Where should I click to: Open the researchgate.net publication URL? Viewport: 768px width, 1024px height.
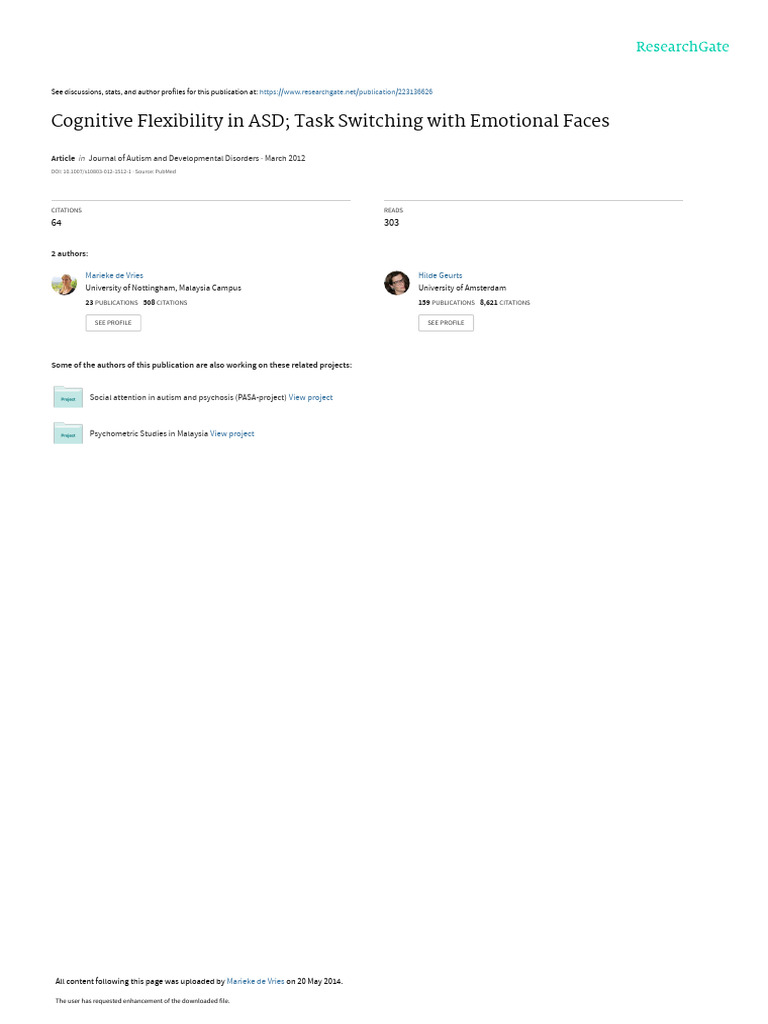(x=345, y=92)
